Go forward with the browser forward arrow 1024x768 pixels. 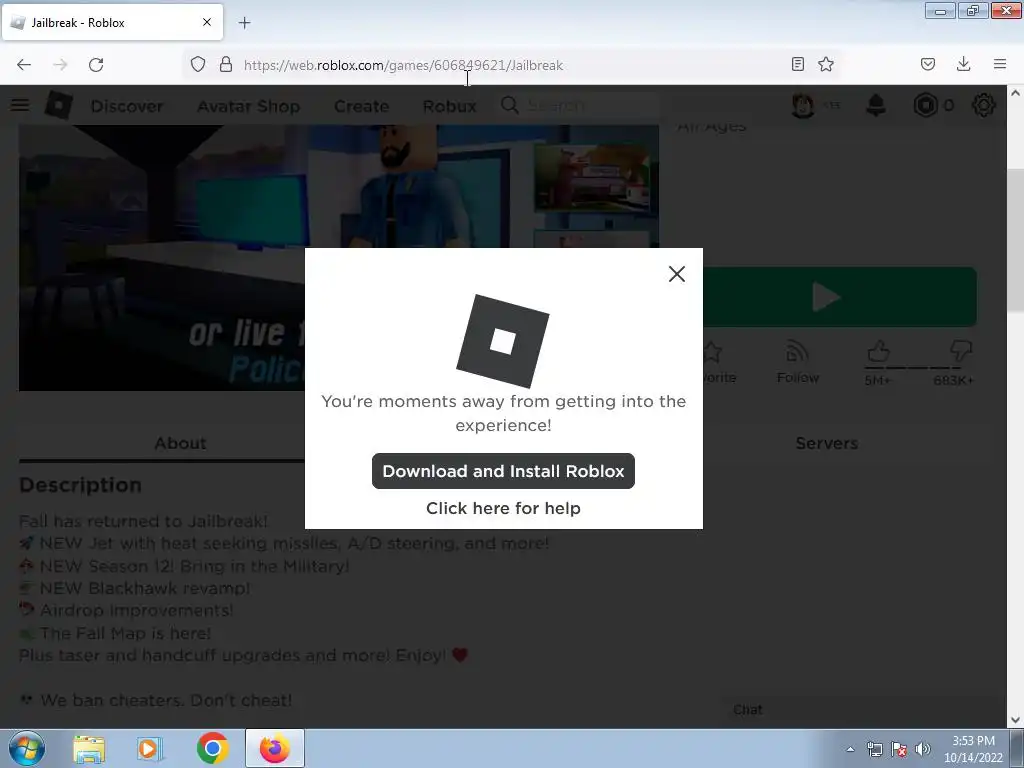(x=60, y=65)
